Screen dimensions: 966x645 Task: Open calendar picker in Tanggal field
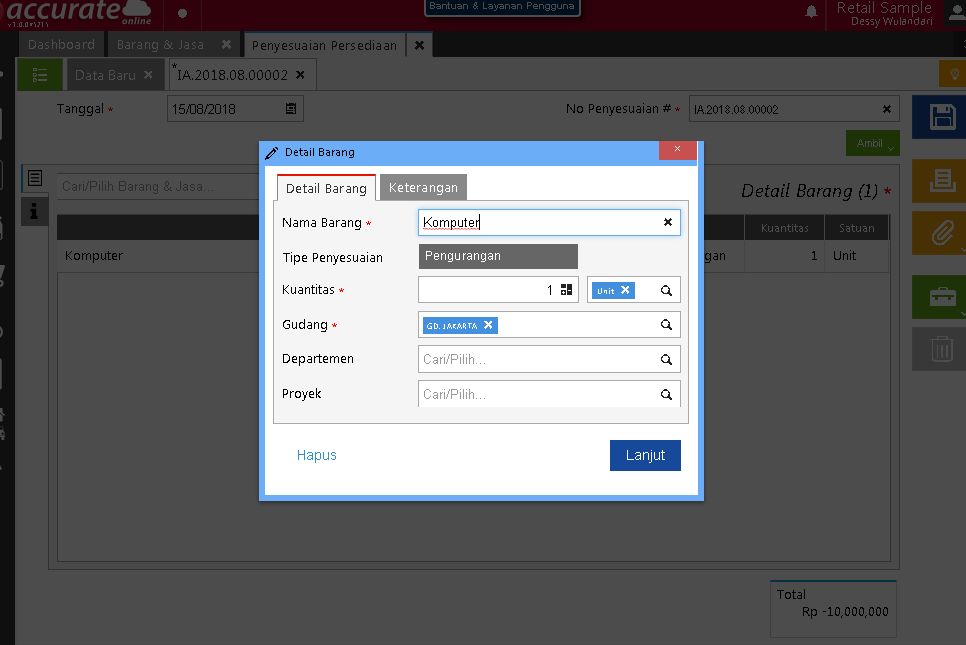(x=291, y=109)
